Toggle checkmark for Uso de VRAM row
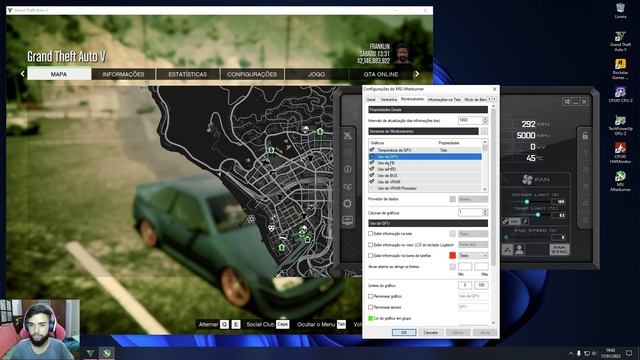640x360 pixels. pos(372,182)
